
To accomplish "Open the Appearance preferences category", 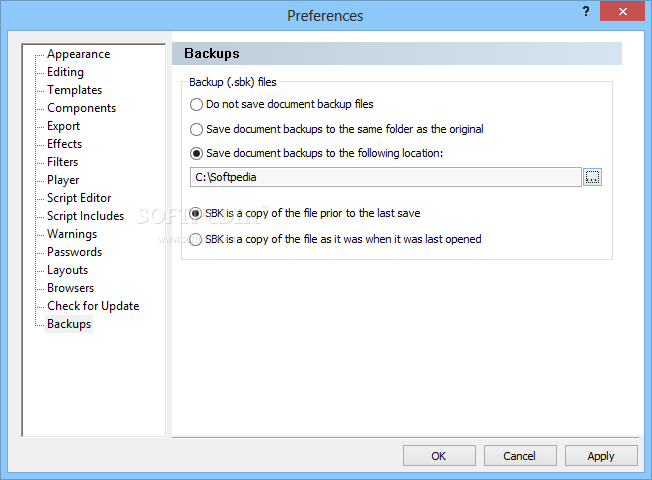I will [78, 54].
